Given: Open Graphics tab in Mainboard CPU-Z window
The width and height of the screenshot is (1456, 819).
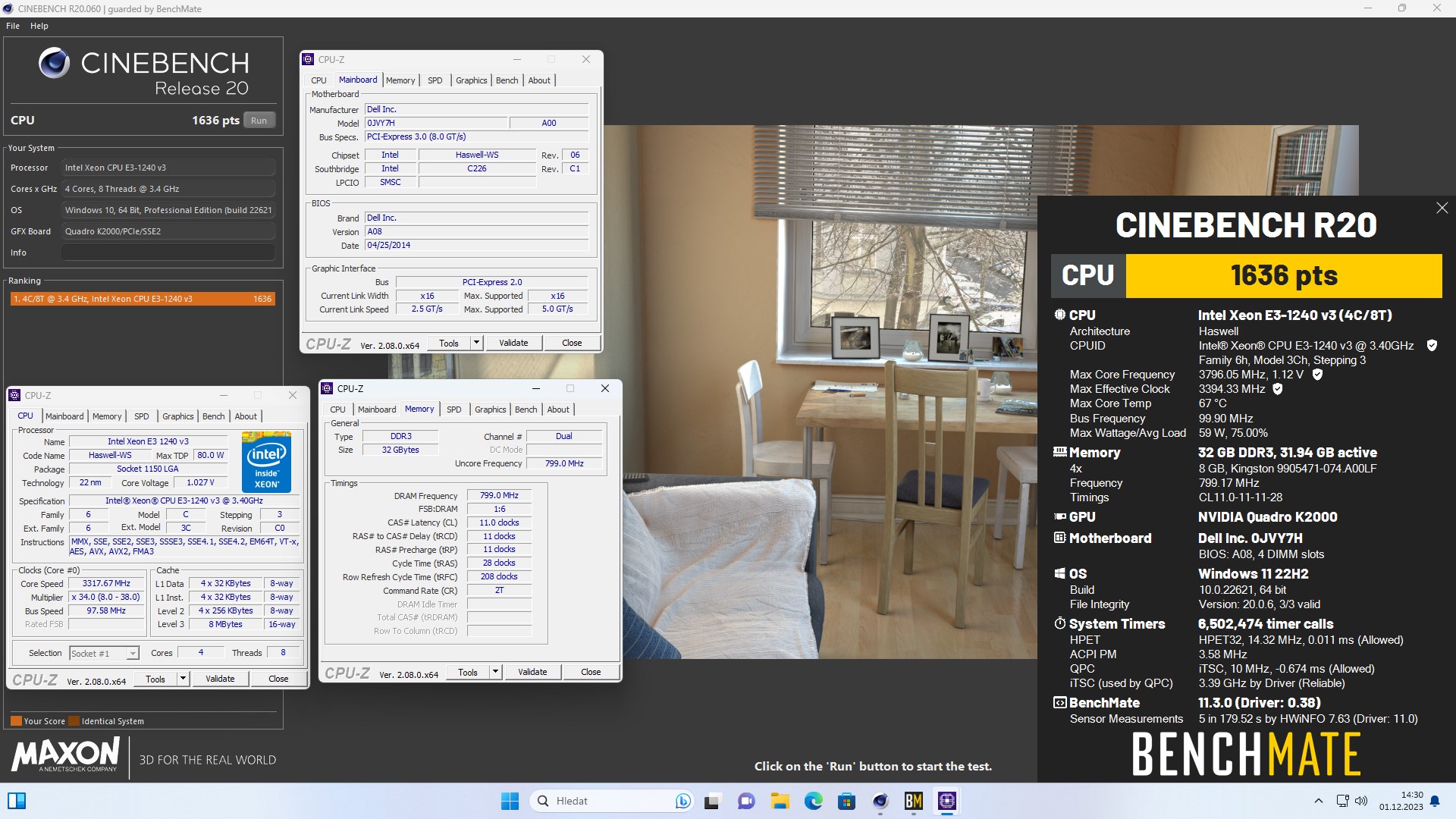Looking at the screenshot, I should point(471,80).
